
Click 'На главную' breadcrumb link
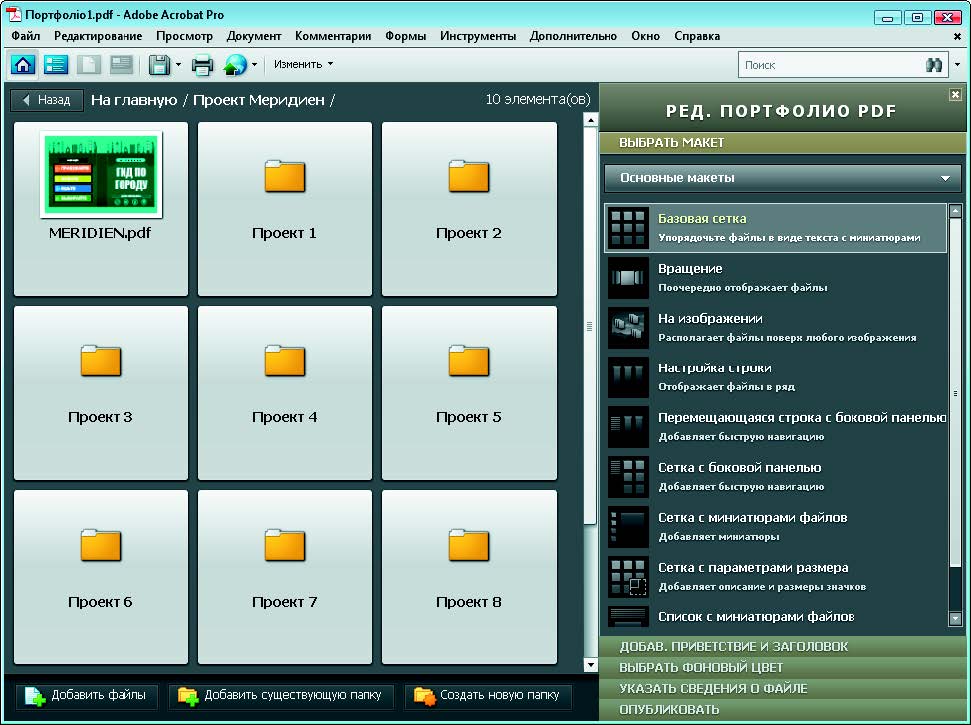click(x=134, y=100)
